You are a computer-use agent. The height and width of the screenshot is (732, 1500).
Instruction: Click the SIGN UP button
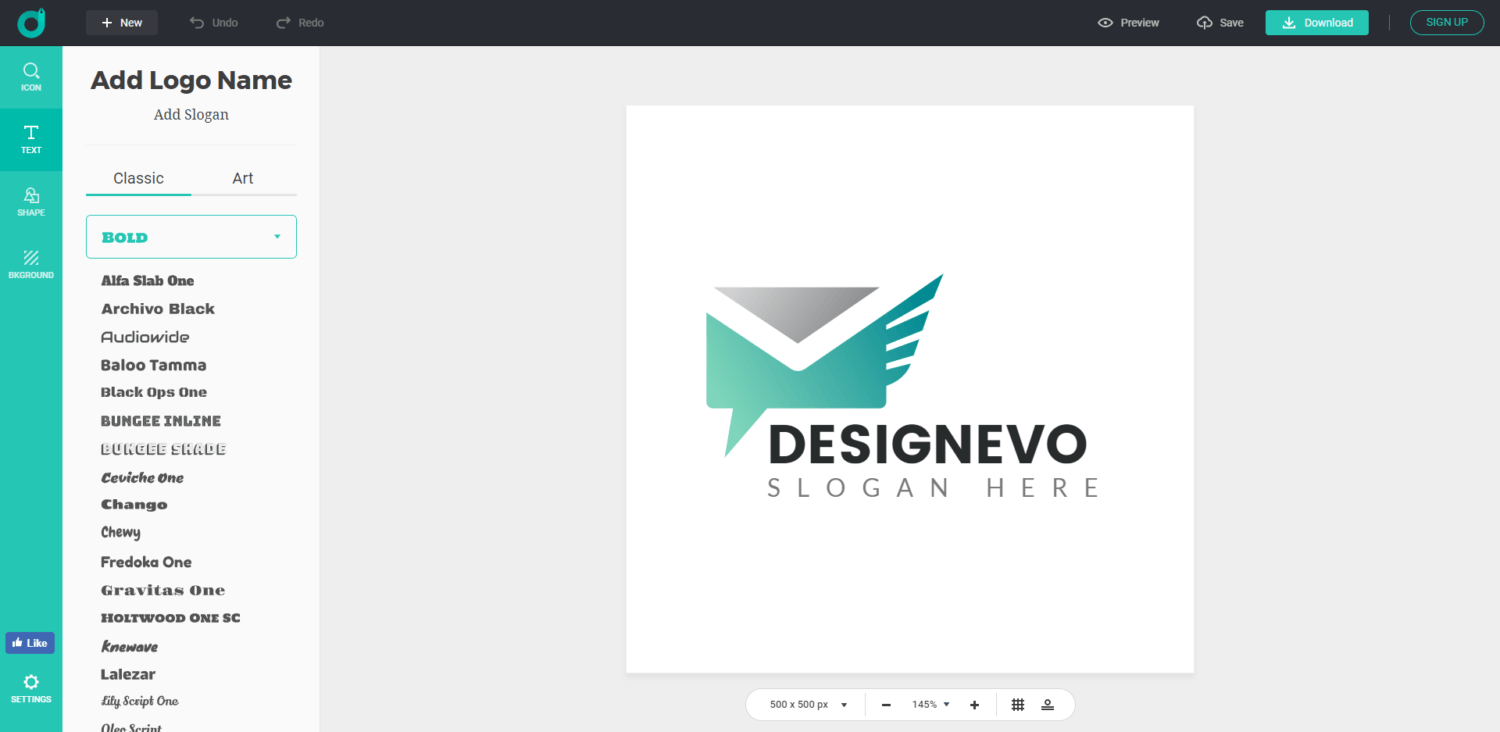click(x=1447, y=22)
